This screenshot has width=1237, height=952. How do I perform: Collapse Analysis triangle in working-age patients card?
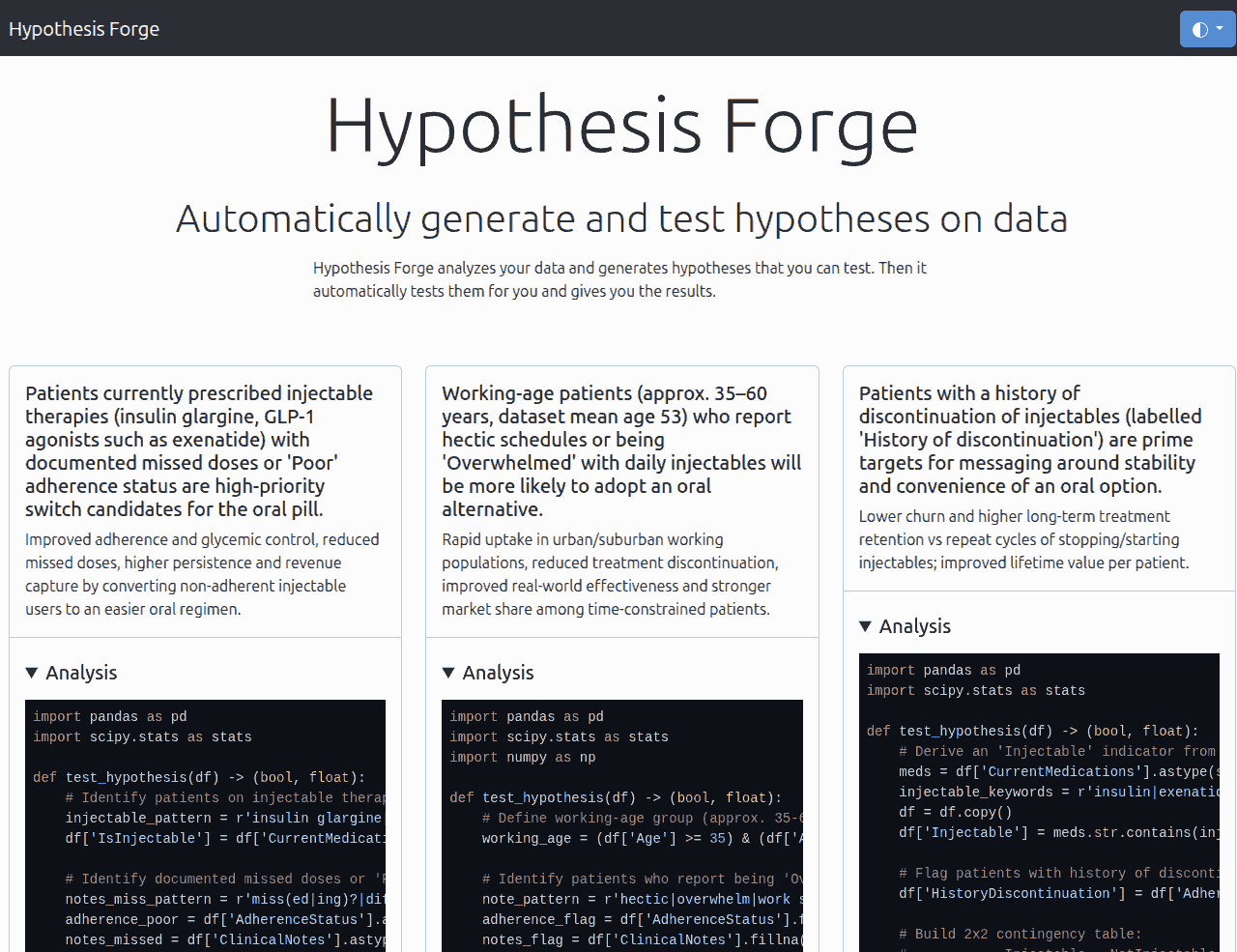tap(448, 673)
